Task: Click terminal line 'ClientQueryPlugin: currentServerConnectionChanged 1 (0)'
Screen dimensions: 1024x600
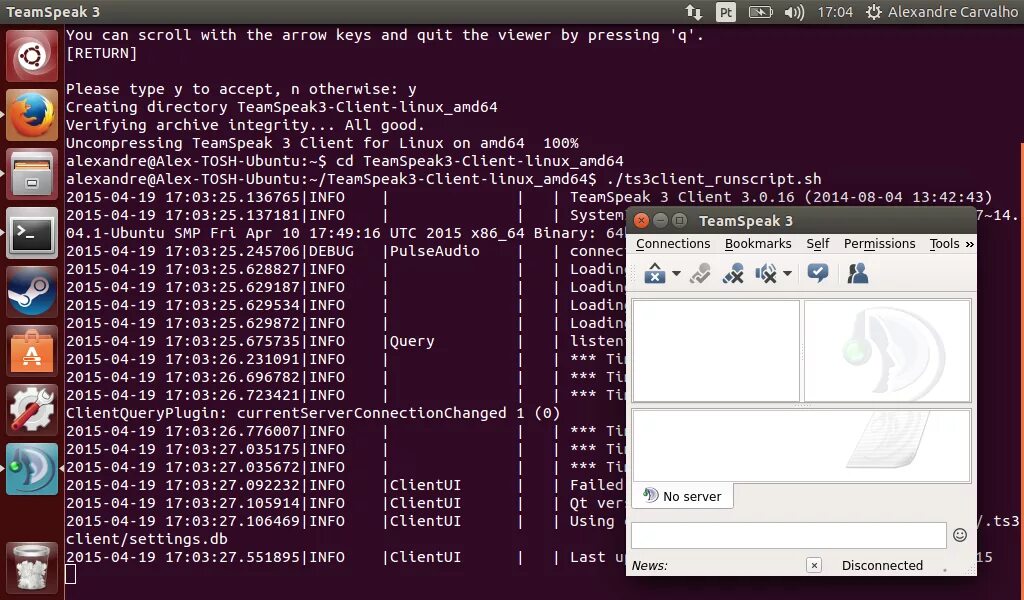Action: point(313,413)
